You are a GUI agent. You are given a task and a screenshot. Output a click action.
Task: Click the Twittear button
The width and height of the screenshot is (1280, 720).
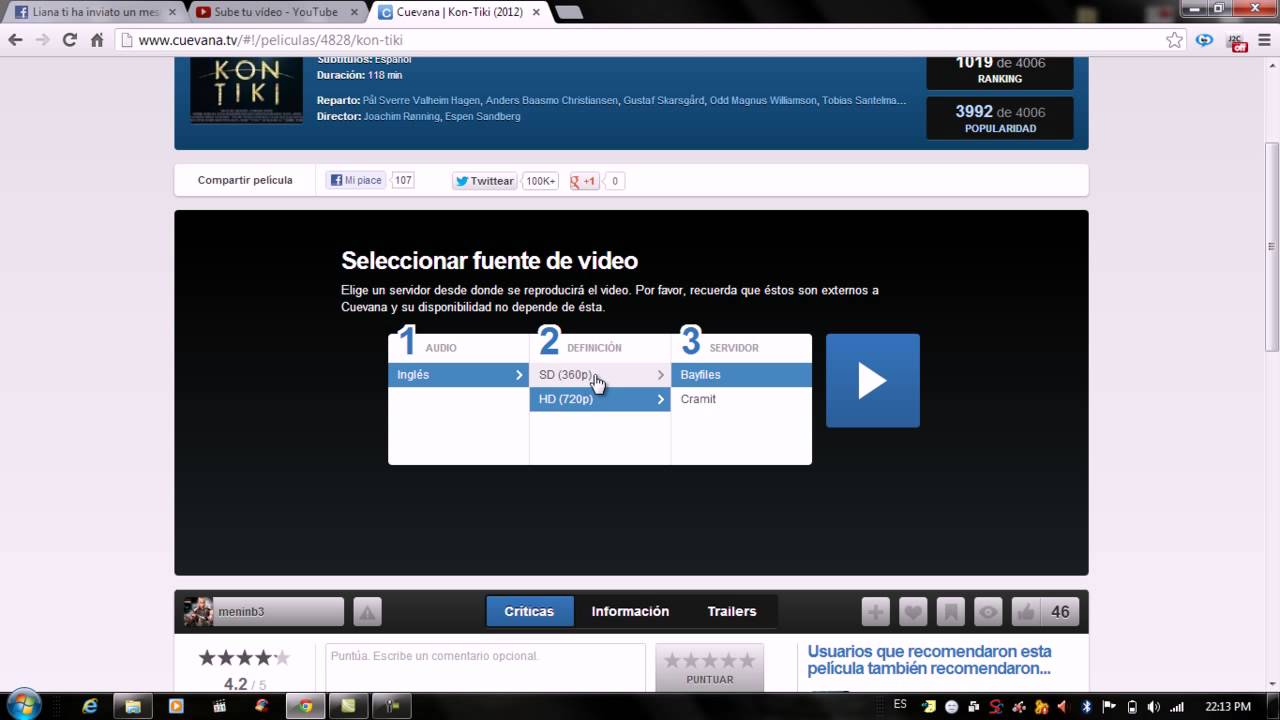484,181
